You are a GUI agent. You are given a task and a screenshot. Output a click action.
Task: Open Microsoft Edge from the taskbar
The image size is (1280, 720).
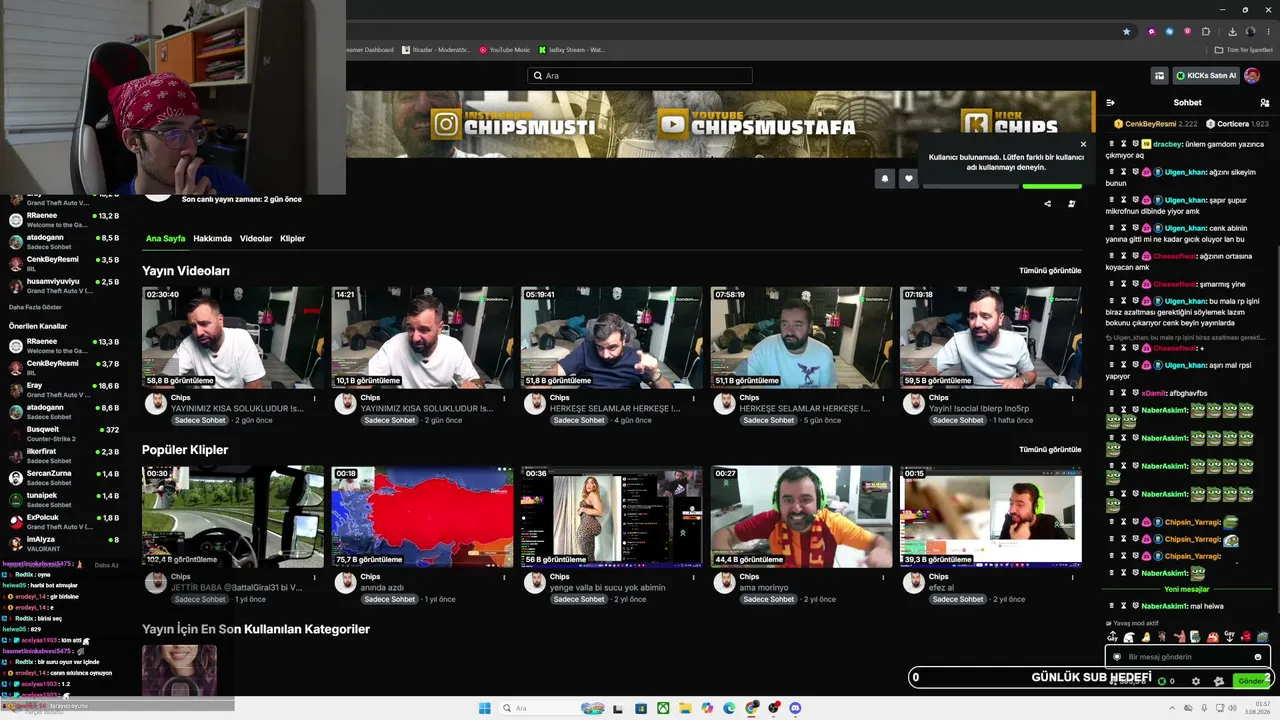coord(729,708)
